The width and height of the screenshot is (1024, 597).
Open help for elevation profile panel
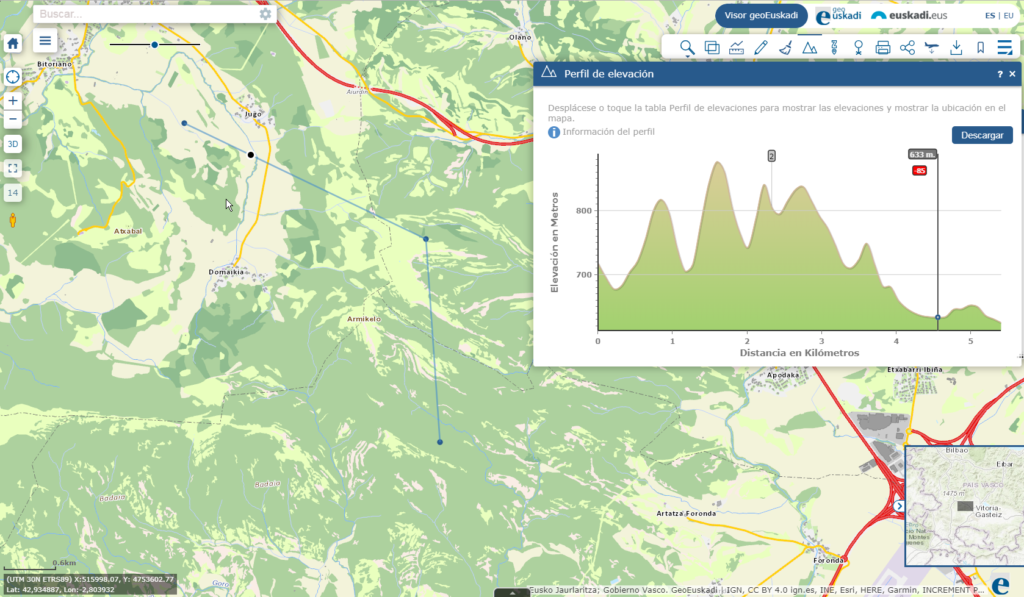point(1000,74)
